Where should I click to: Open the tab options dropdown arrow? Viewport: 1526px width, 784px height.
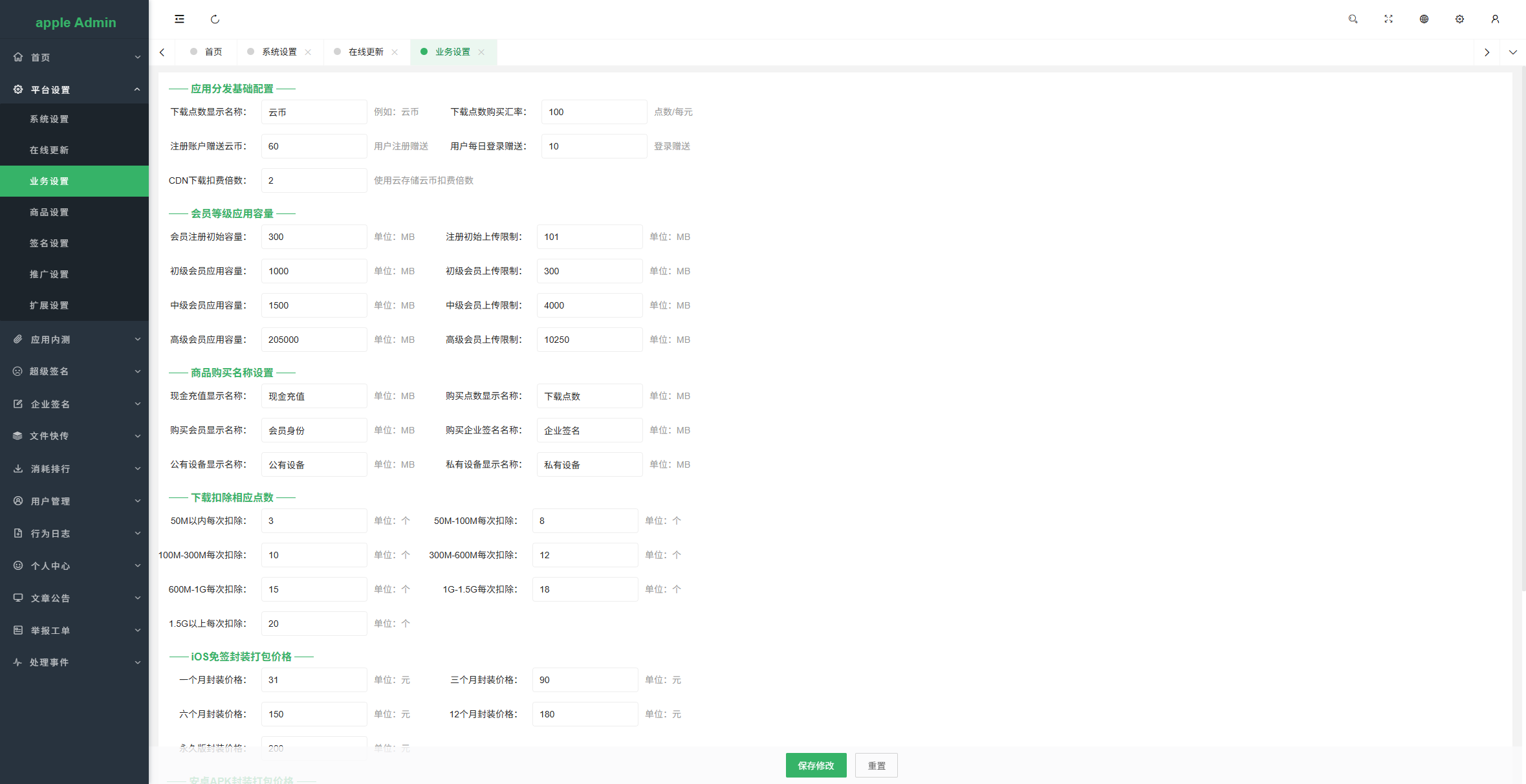(1512, 52)
